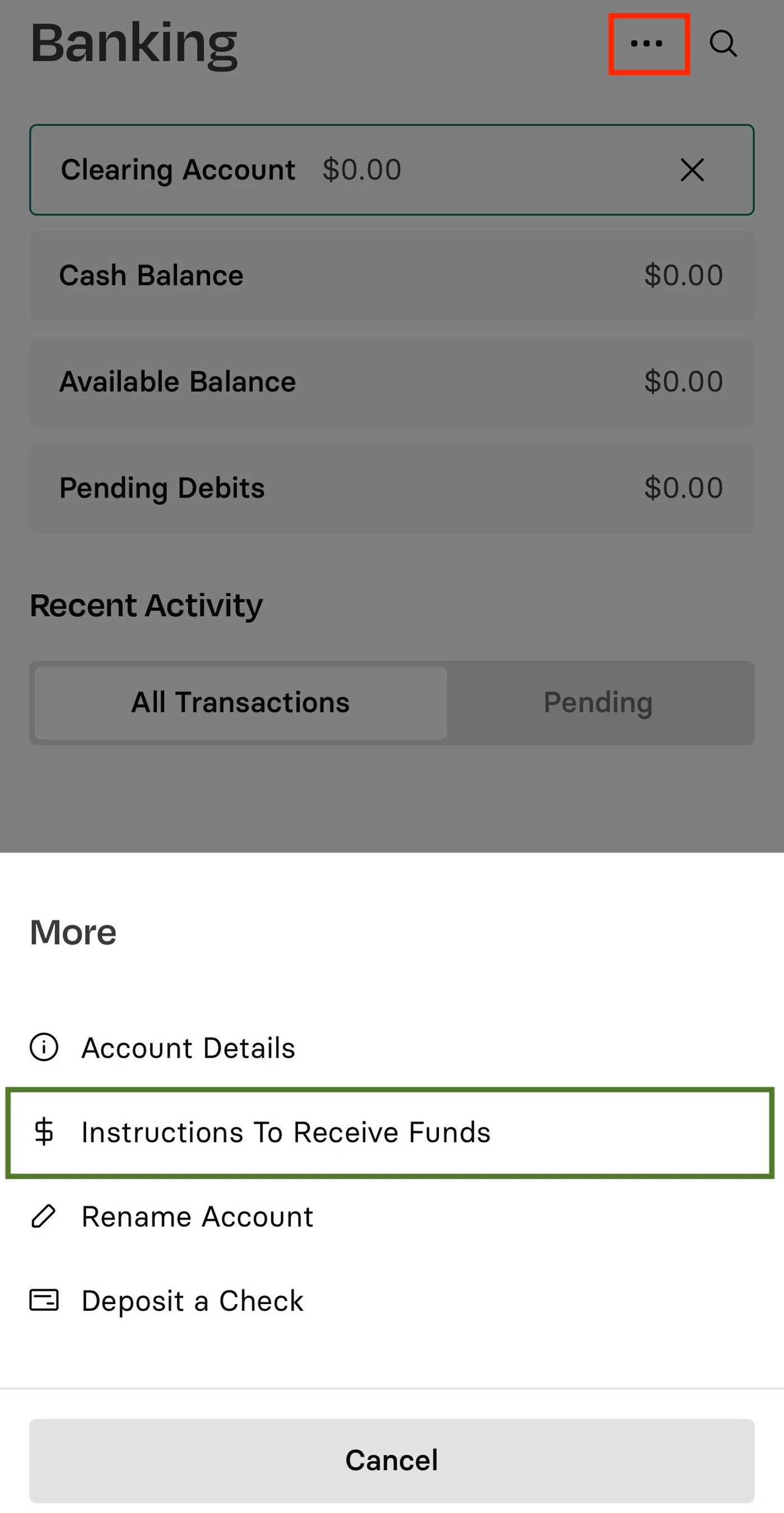This screenshot has width=784, height=1513.
Task: Open the Cash Balance row
Action: pos(391,276)
